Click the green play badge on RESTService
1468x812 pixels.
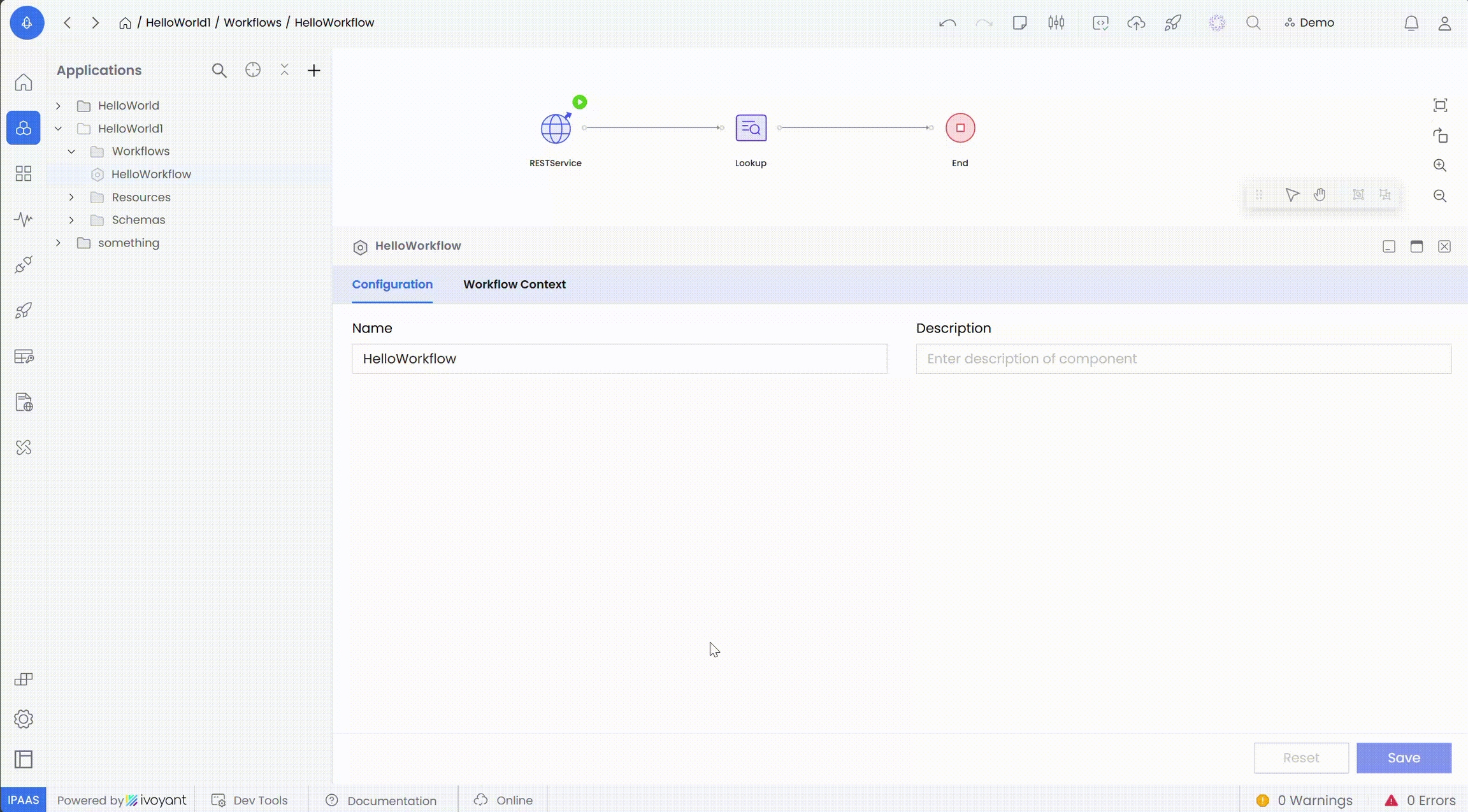579,102
